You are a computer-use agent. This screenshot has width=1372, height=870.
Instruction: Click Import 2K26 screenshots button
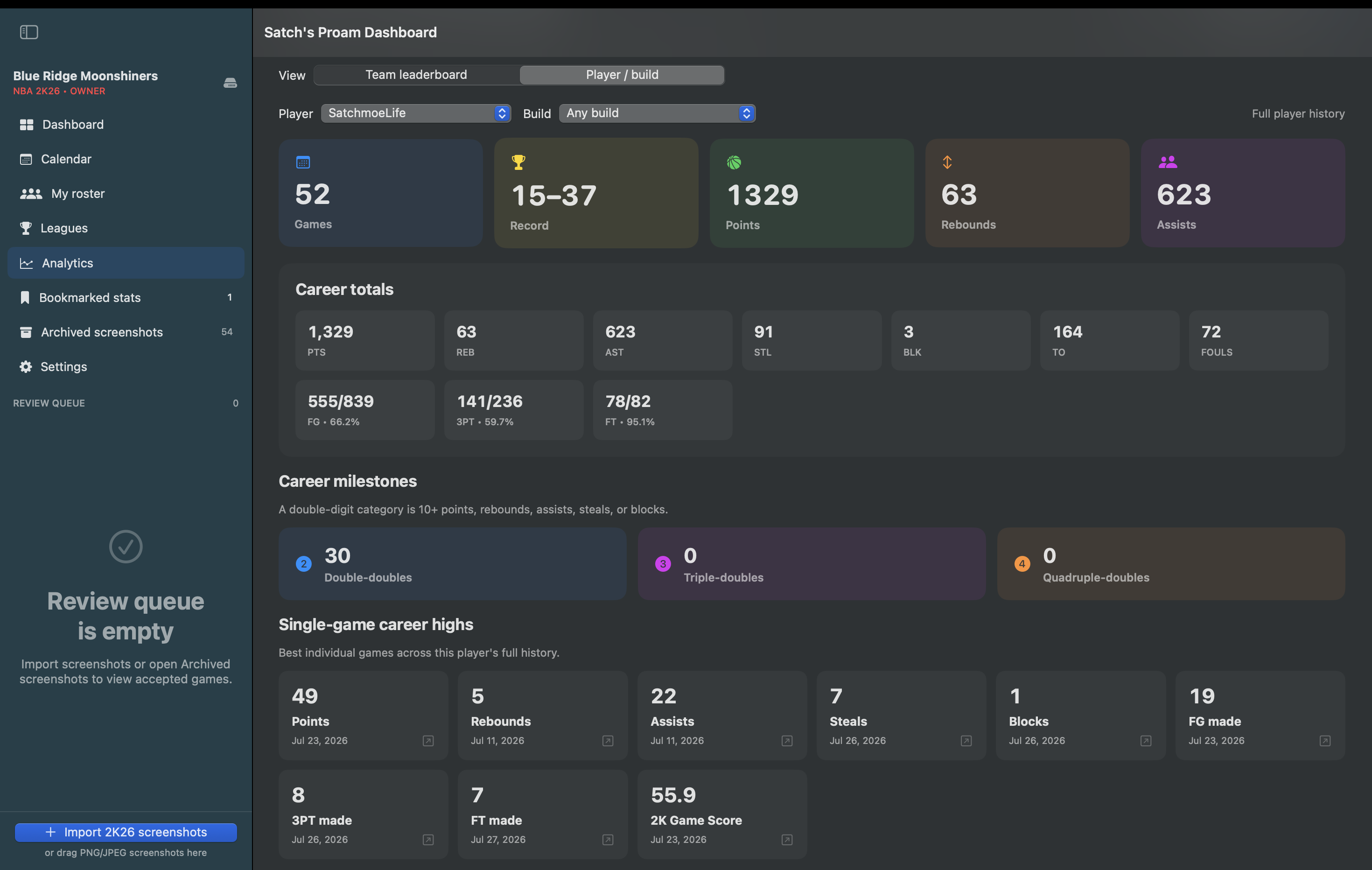coord(126,832)
